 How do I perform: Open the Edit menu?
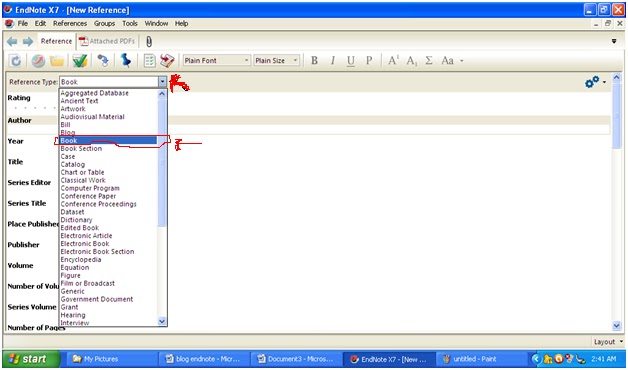point(40,24)
